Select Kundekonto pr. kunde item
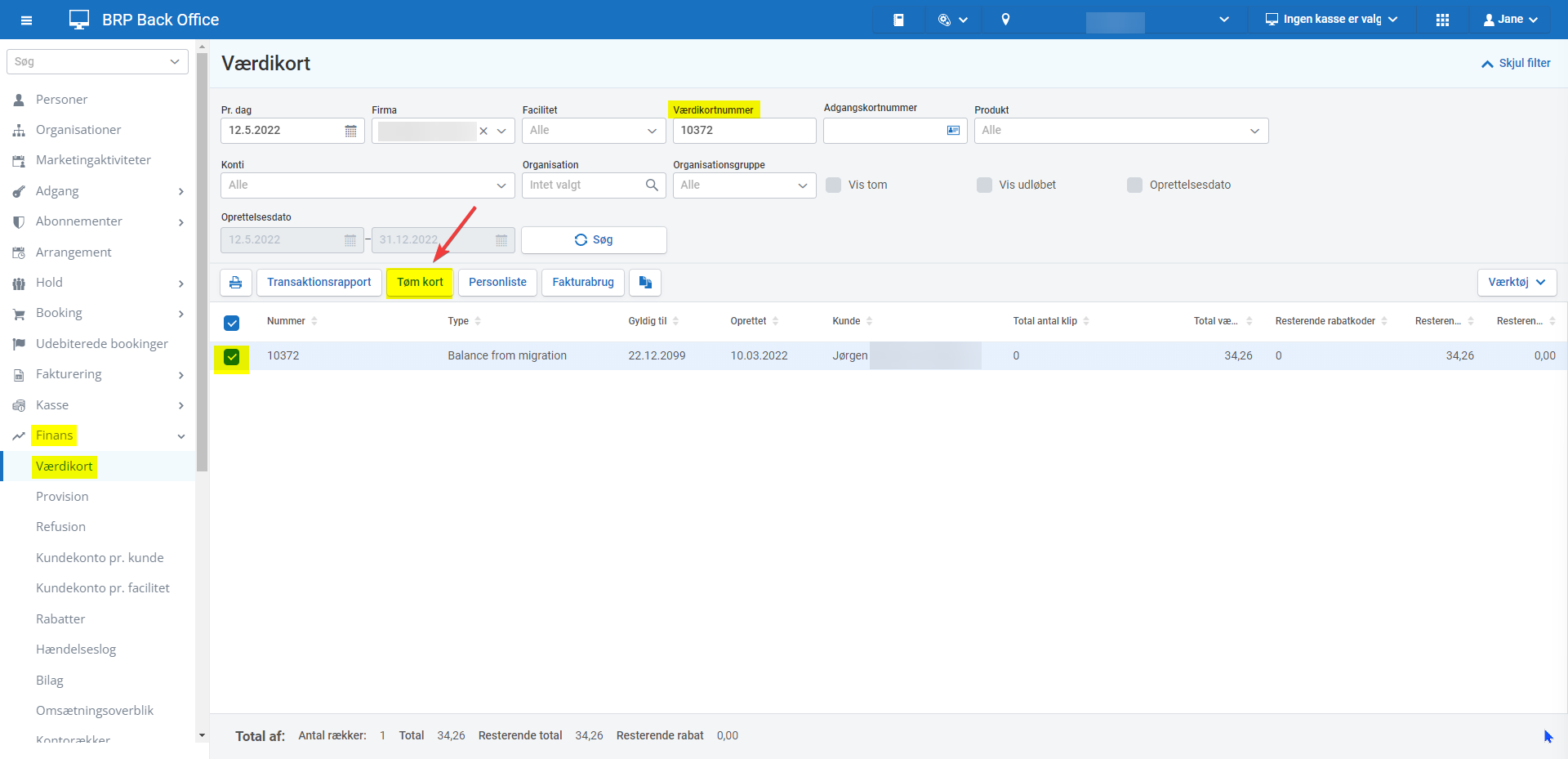 (100, 557)
